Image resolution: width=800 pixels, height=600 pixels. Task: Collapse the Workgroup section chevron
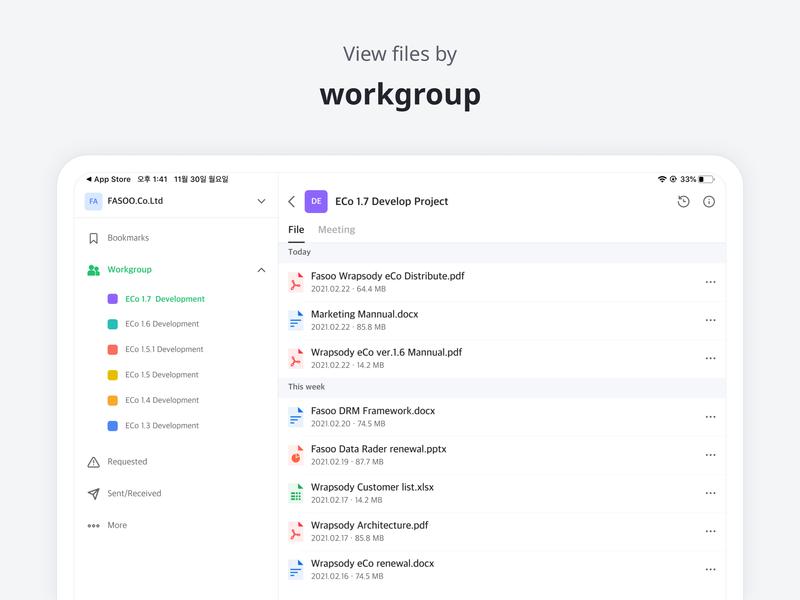[x=261, y=270]
